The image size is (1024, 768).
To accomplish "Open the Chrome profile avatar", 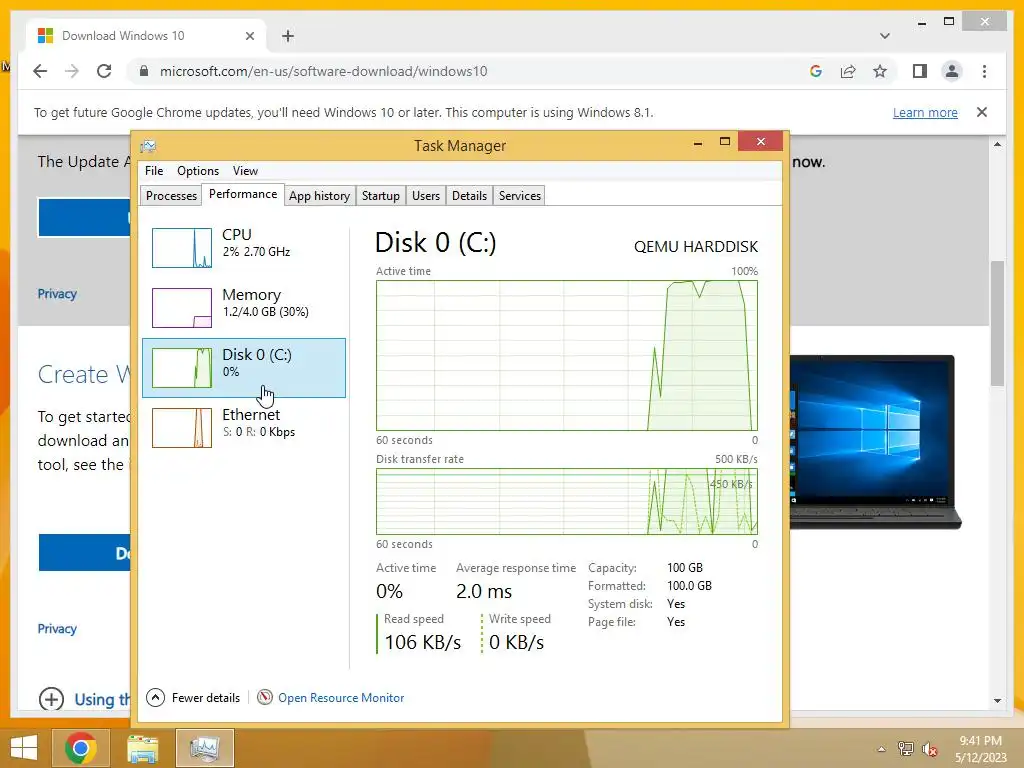I will click(952, 71).
